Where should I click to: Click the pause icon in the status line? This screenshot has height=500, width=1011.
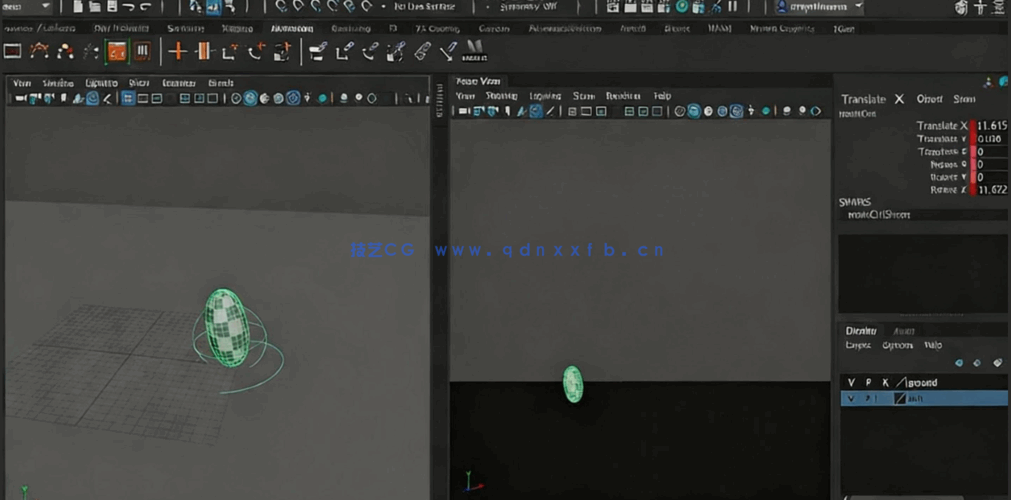point(732,7)
